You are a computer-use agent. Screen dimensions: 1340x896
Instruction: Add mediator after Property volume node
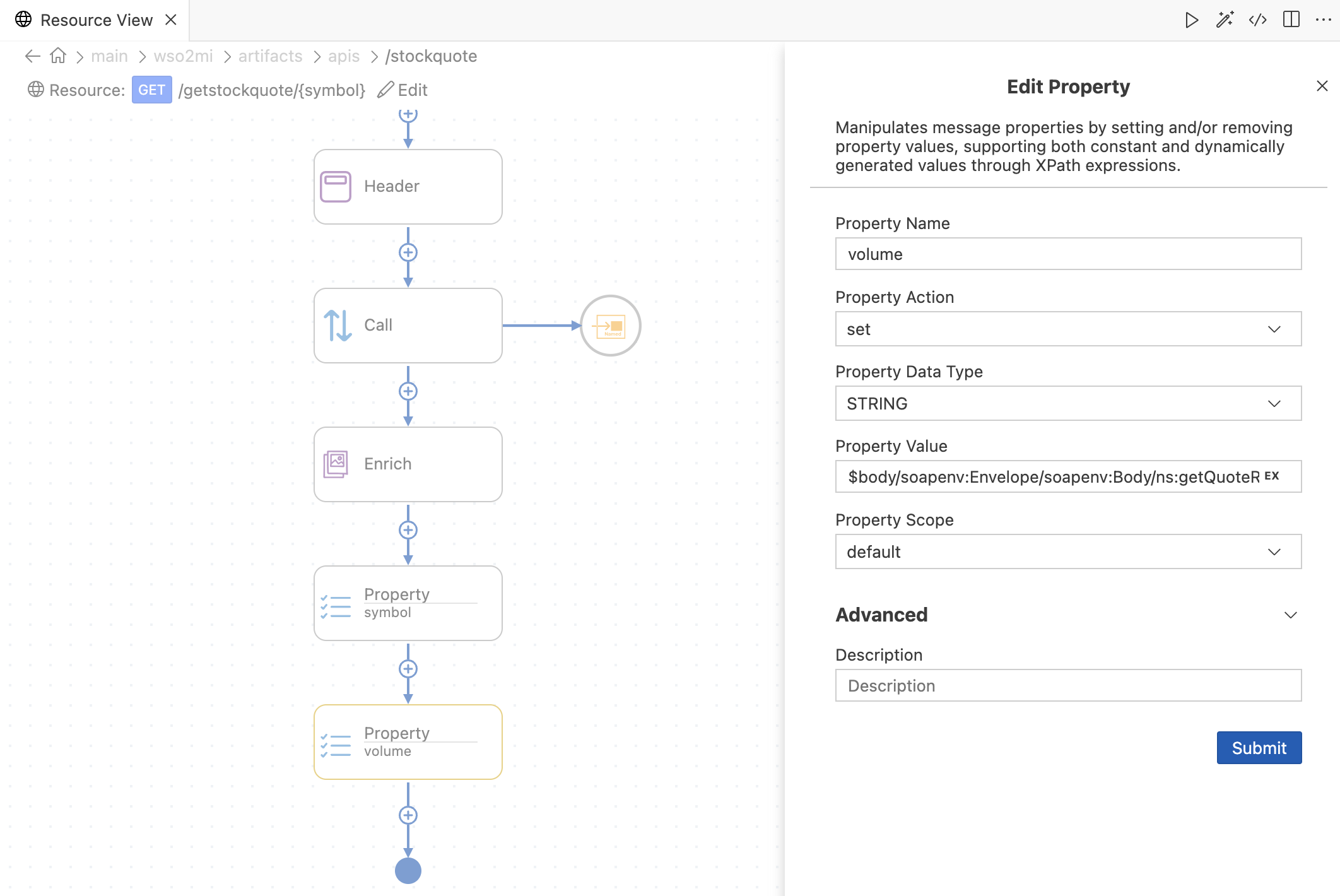coord(408,815)
